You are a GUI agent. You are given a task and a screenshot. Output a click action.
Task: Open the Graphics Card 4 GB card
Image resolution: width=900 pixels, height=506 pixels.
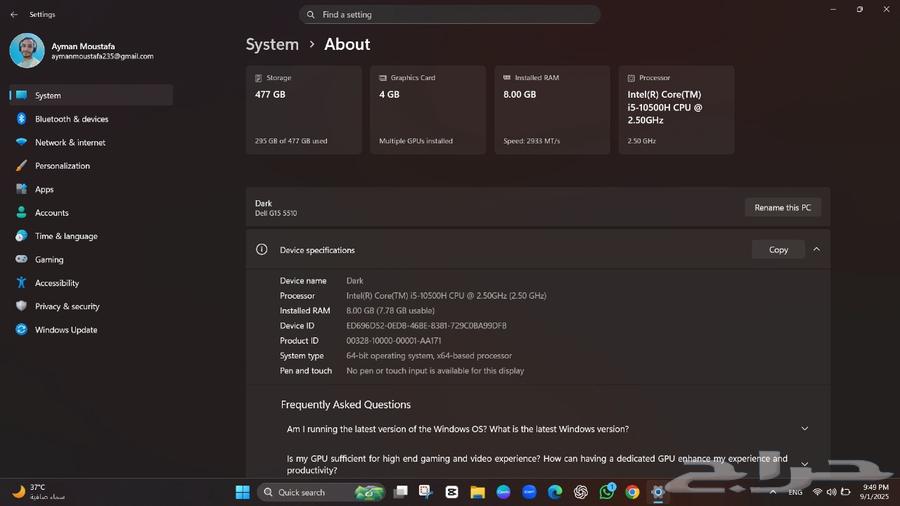click(428, 110)
